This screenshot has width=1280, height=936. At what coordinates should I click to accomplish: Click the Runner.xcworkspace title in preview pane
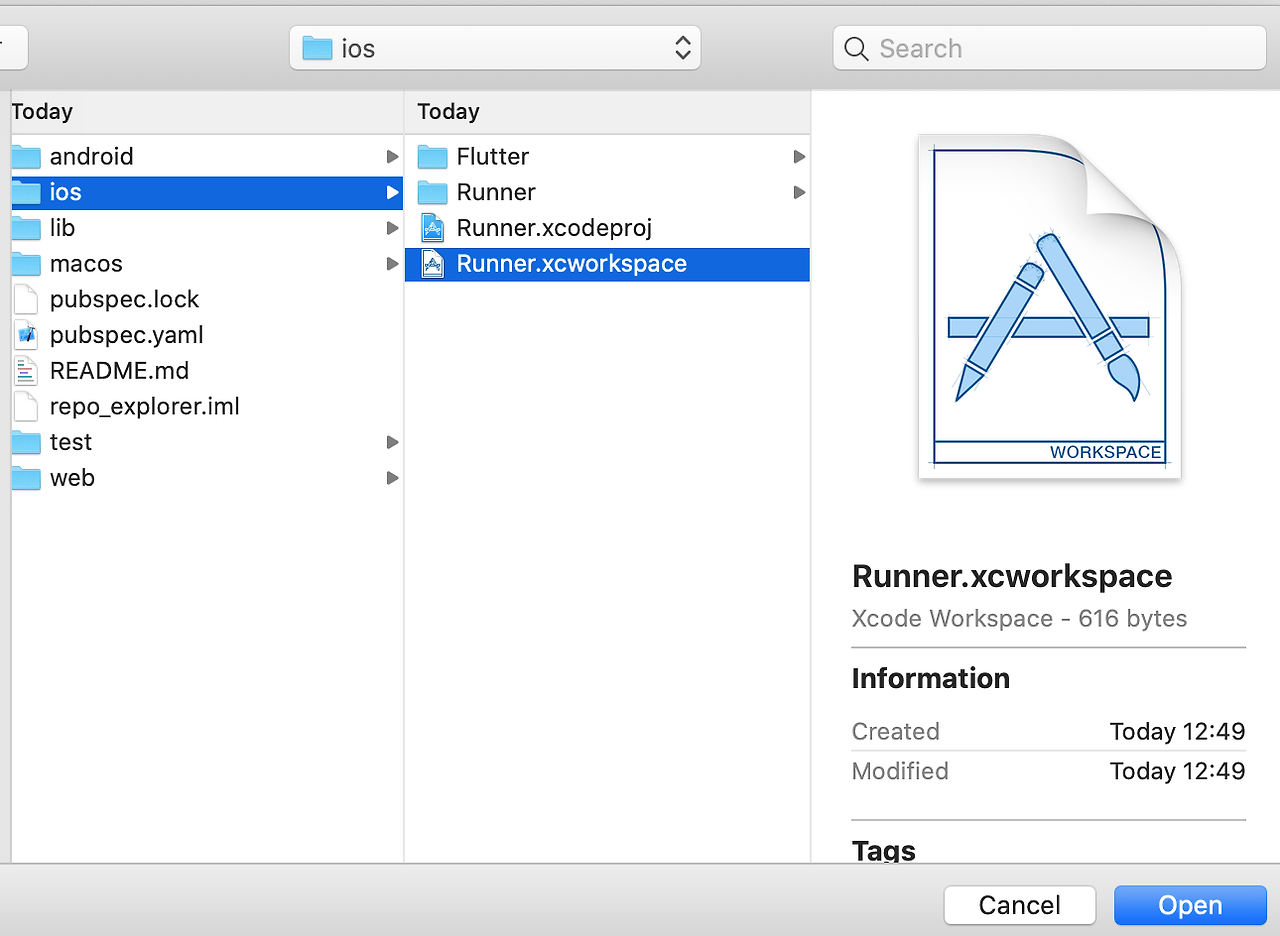(x=1012, y=577)
